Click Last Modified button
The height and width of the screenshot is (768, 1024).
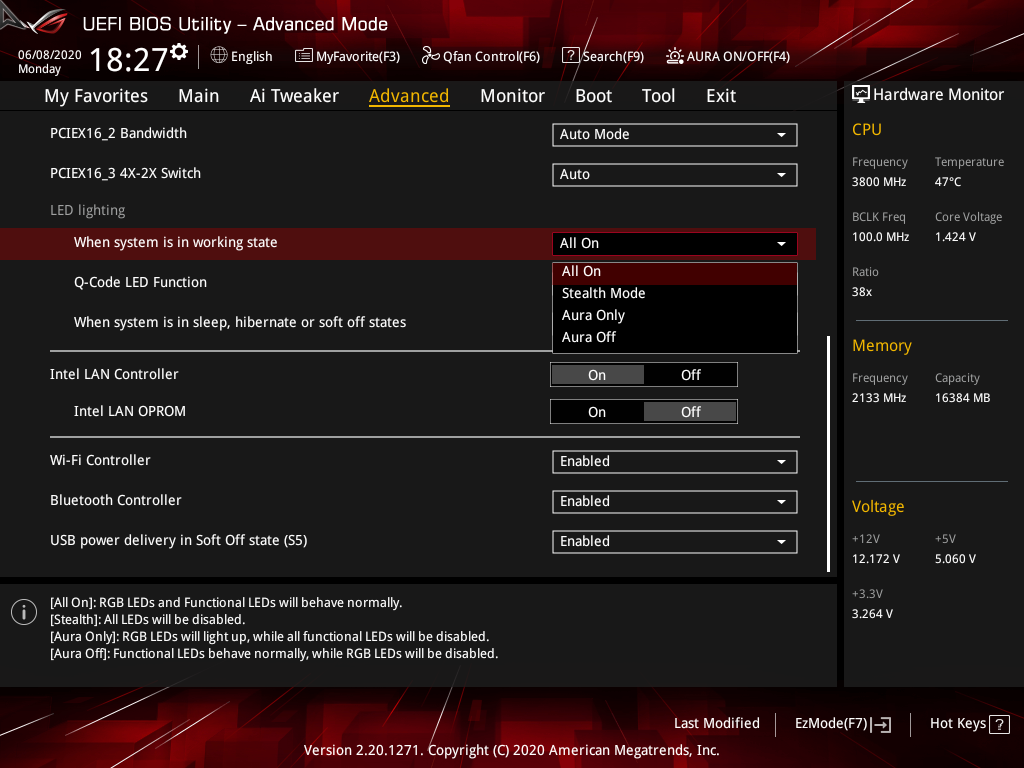point(716,724)
